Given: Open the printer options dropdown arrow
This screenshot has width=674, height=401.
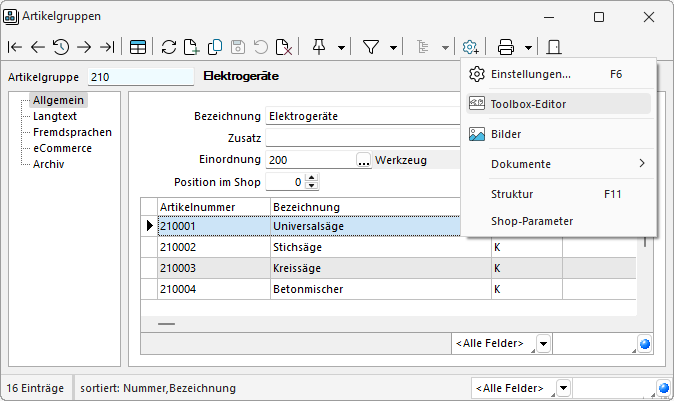Looking at the screenshot, I should 527,47.
